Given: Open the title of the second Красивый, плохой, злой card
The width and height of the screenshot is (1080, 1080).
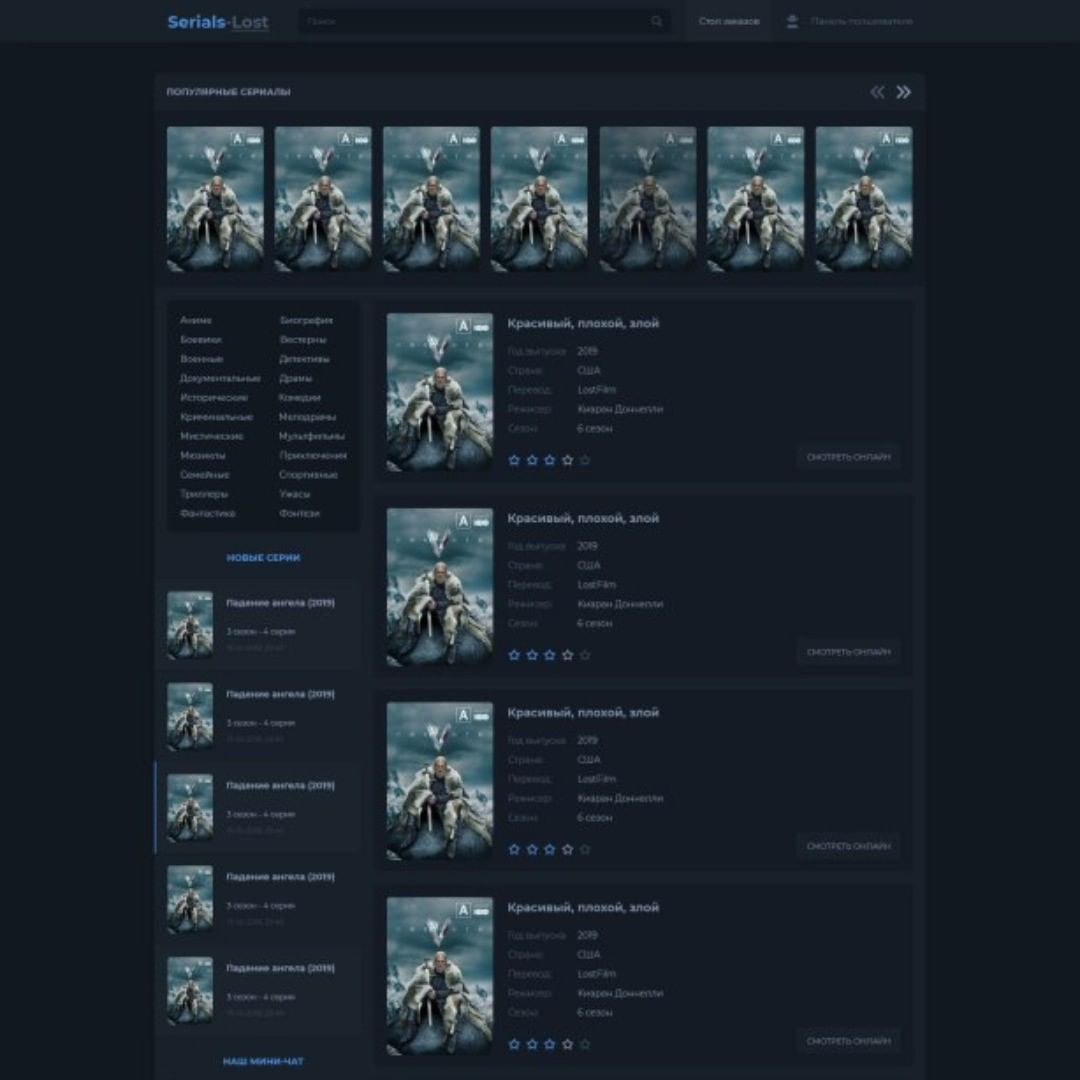Looking at the screenshot, I should [x=583, y=518].
